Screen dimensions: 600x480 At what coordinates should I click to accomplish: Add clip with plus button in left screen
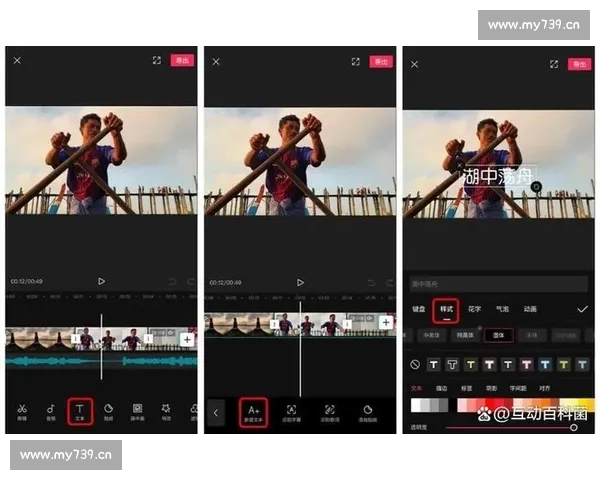click(187, 339)
